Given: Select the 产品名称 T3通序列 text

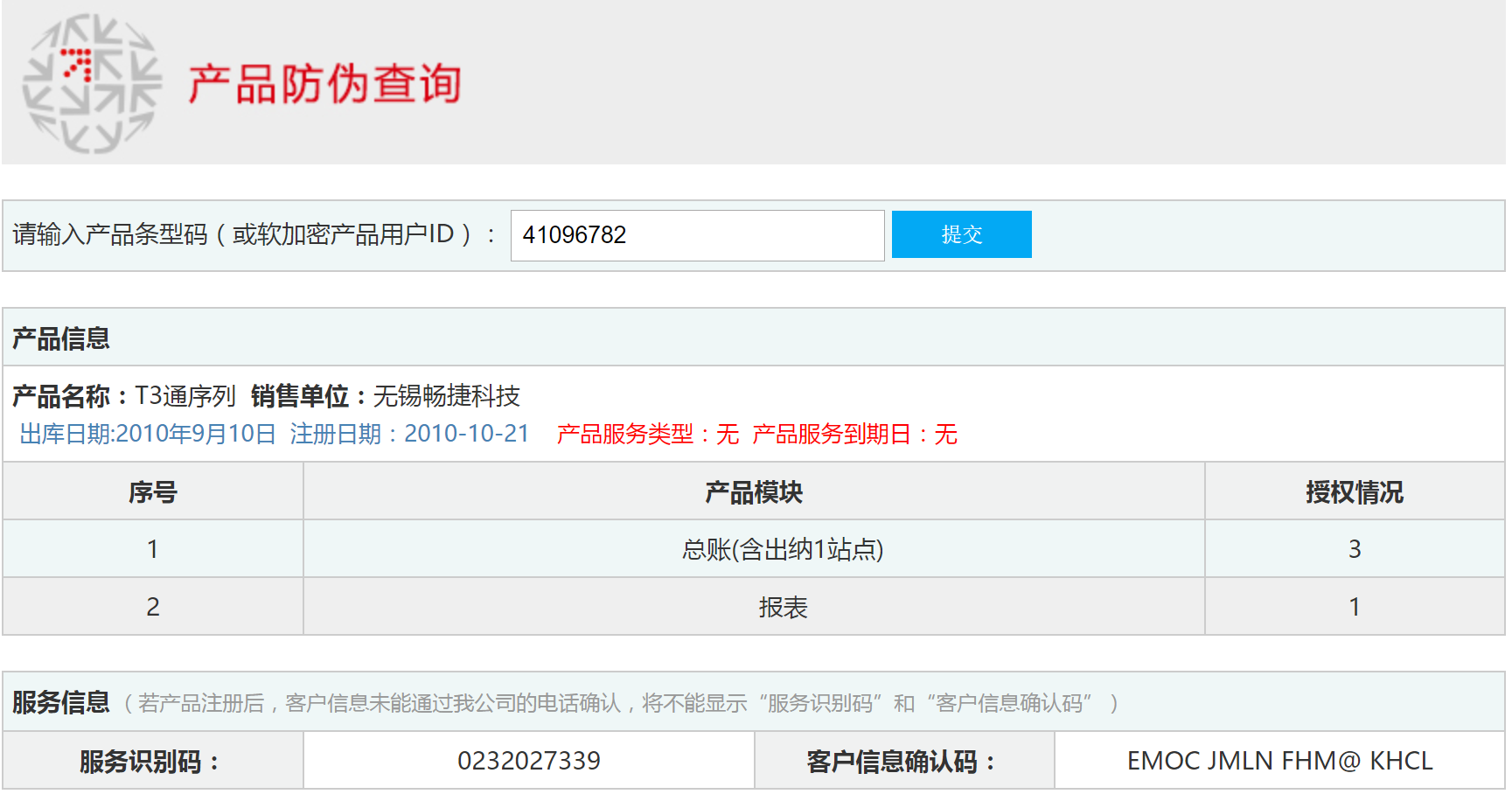Looking at the screenshot, I should (x=124, y=396).
